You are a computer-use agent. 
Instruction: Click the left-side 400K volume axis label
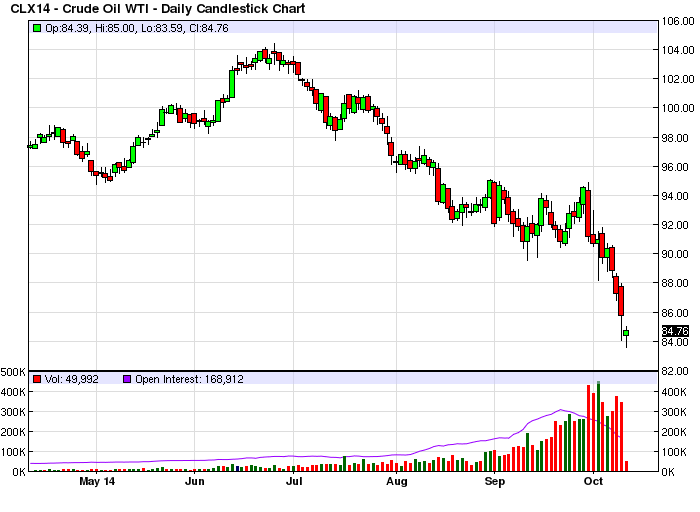coord(13,392)
